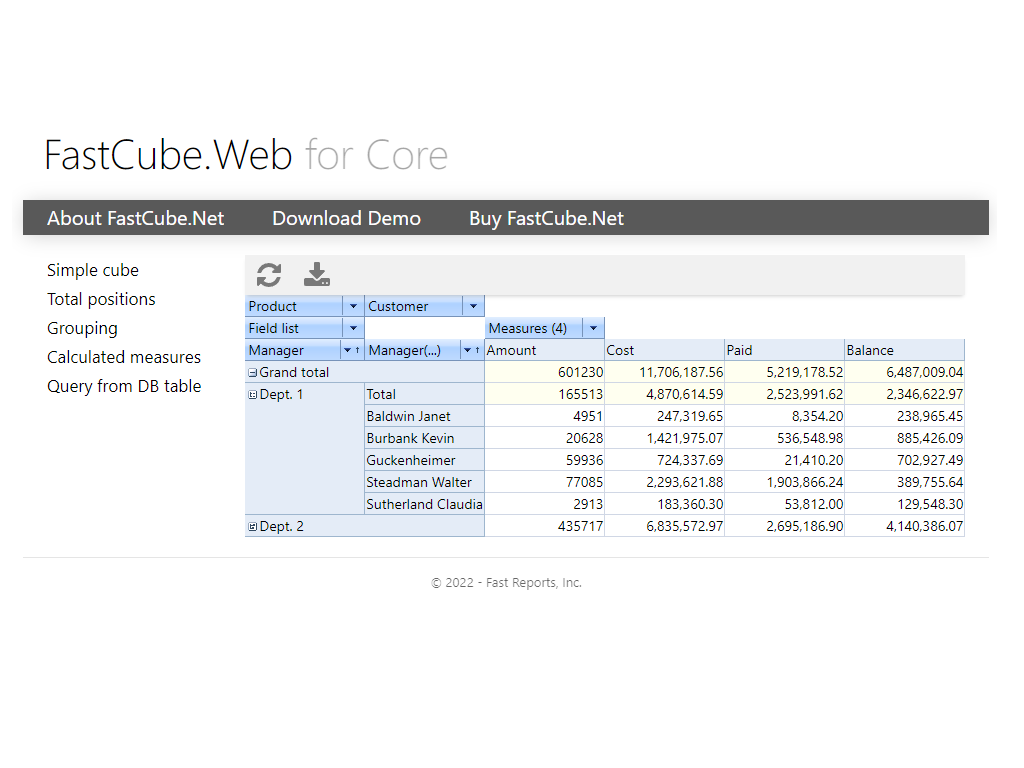Viewport: 1024px width, 768px height.
Task: Open the Total positions example
Action: 101,299
